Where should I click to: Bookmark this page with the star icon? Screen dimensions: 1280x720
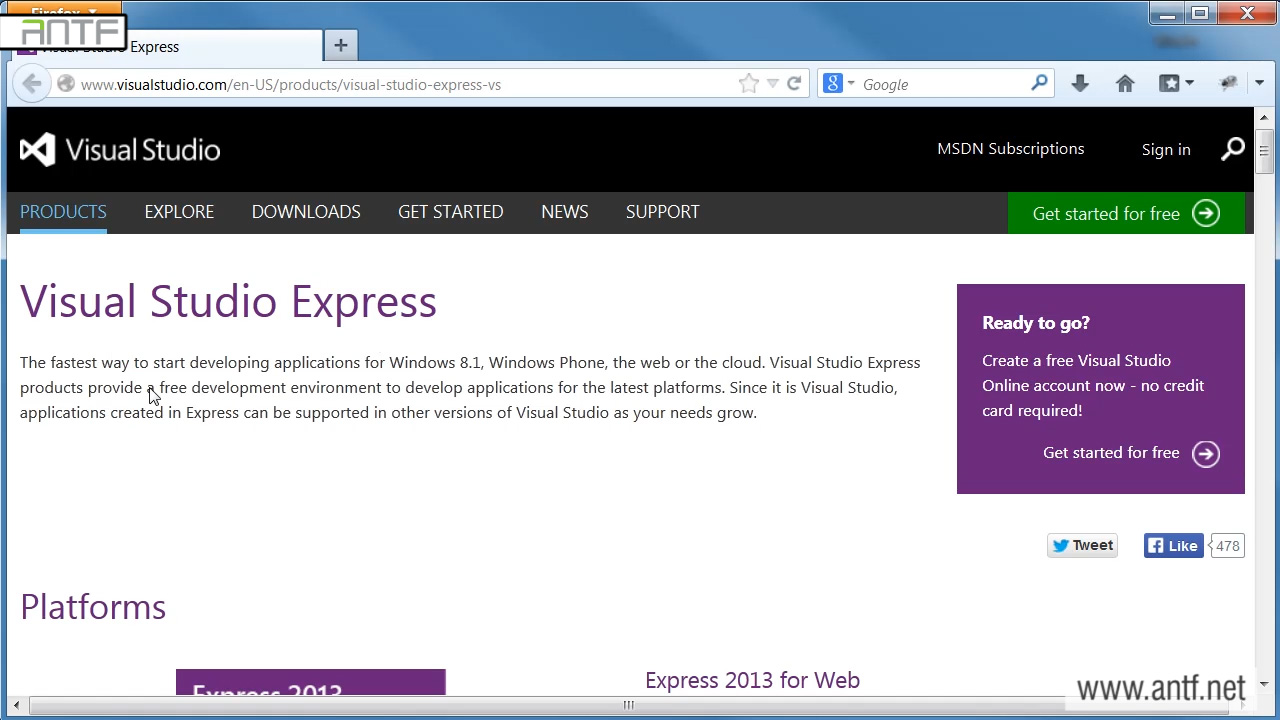(748, 84)
